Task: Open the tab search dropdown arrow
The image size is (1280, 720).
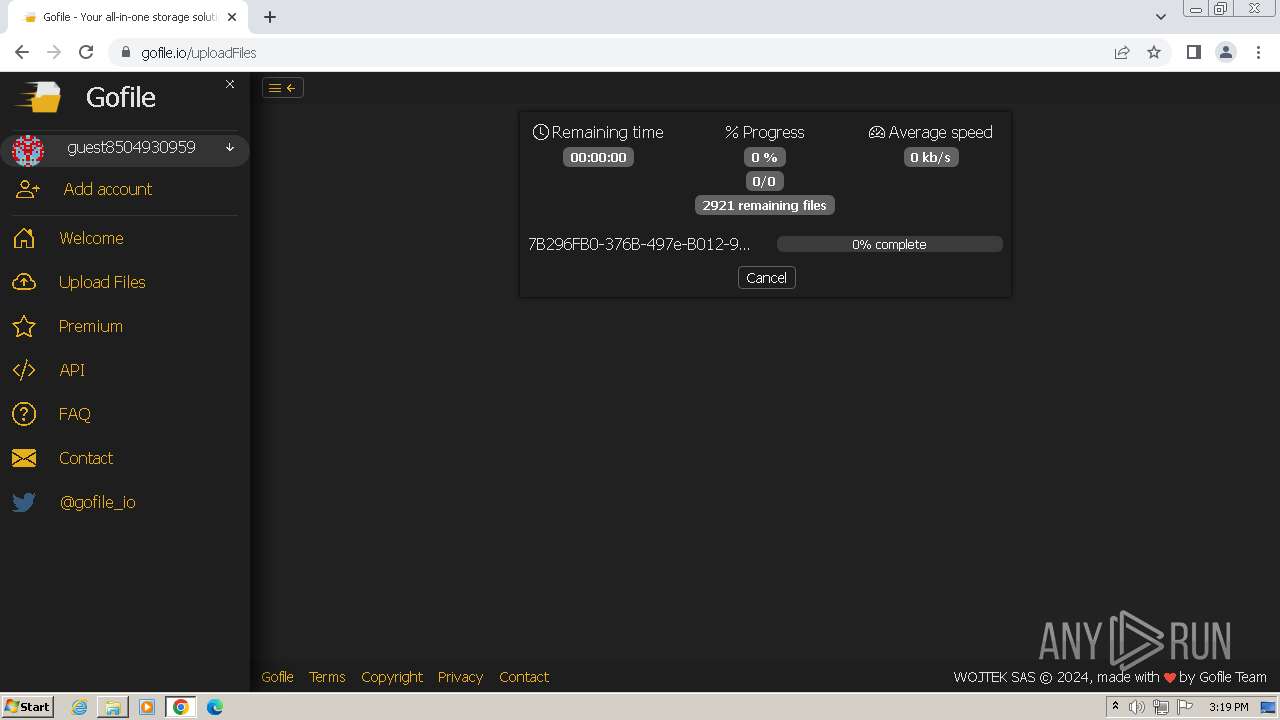Action: [1161, 17]
